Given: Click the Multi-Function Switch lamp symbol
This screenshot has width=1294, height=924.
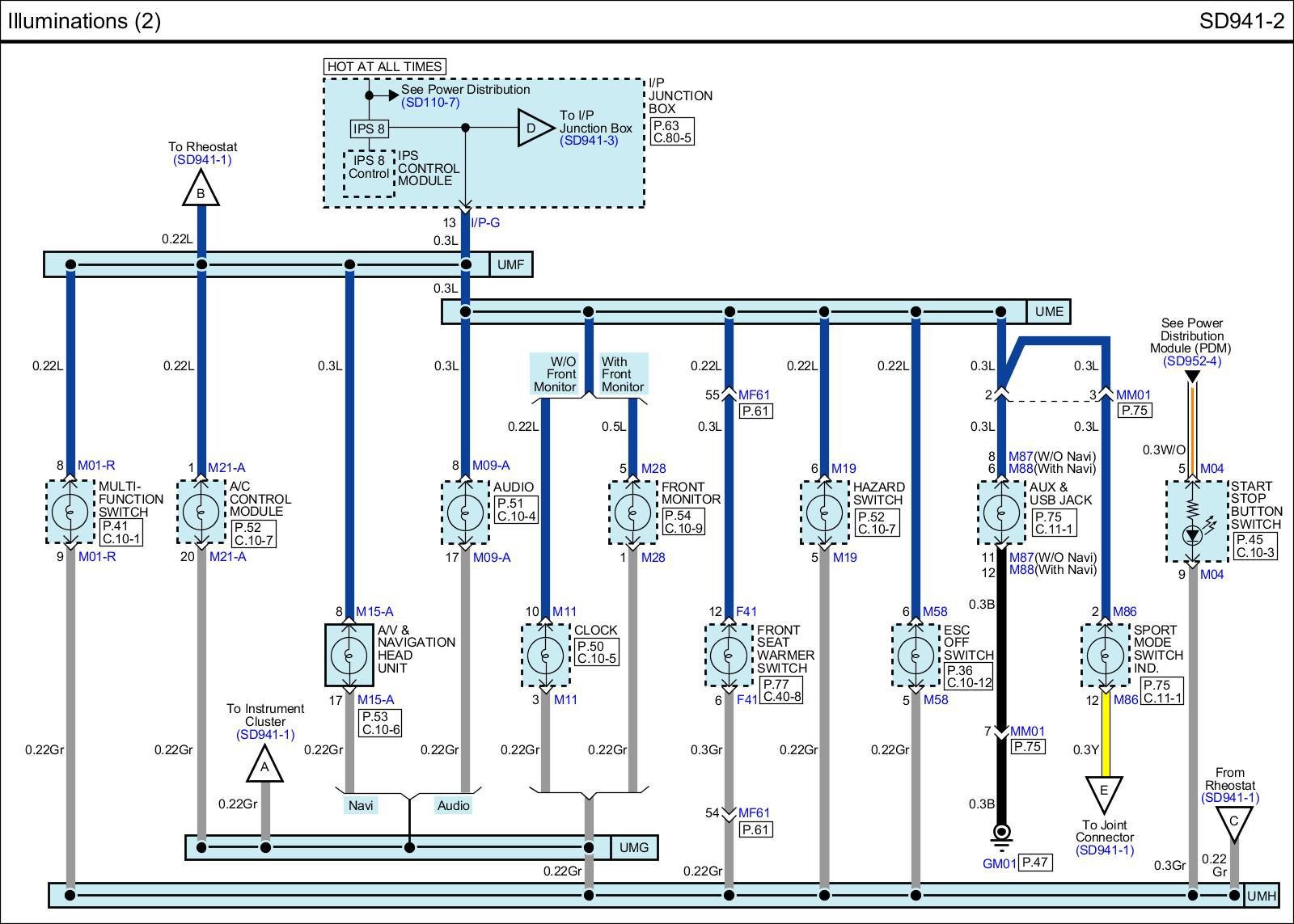Looking at the screenshot, I should click(70, 513).
